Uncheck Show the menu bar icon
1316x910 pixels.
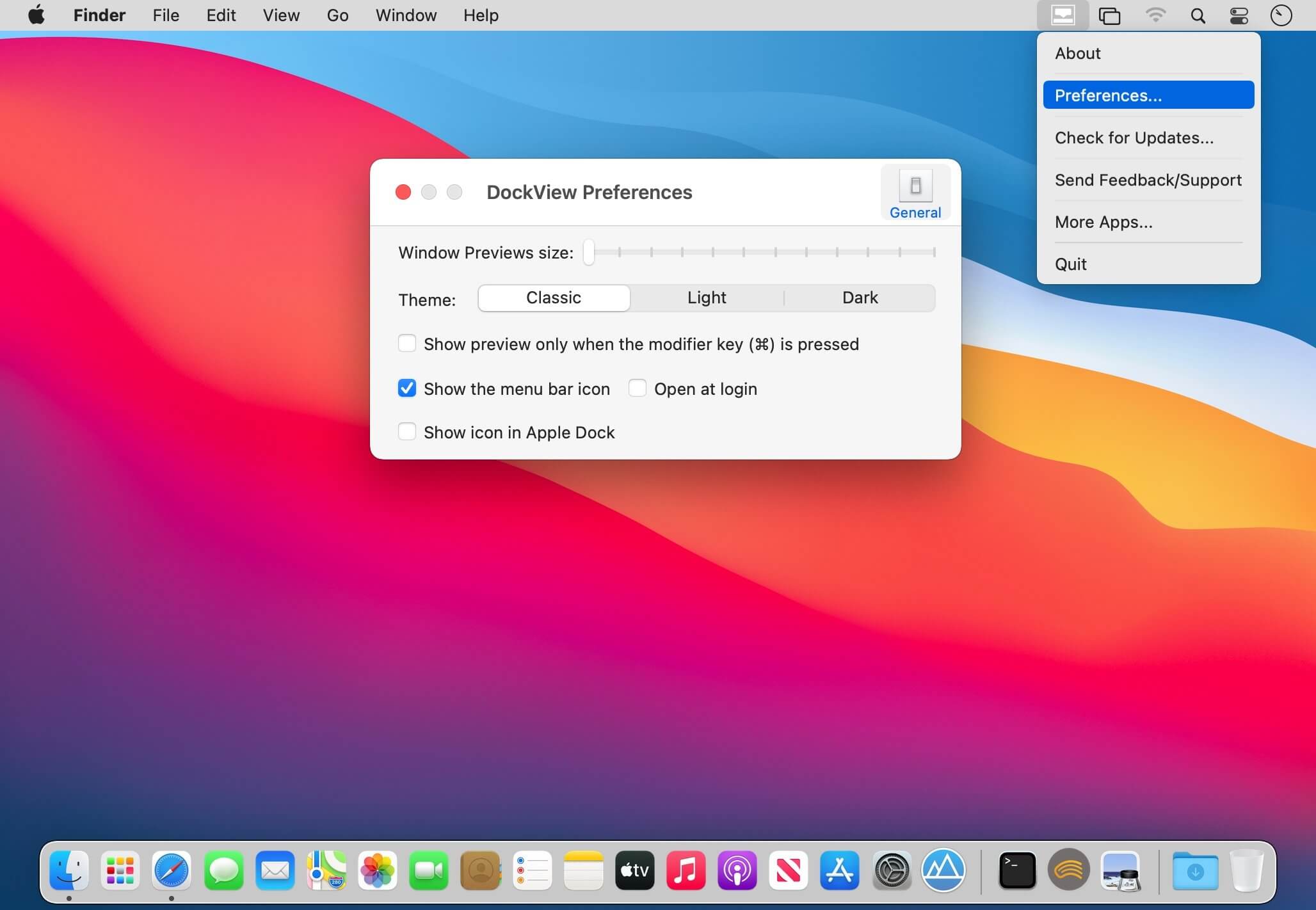[x=407, y=388]
